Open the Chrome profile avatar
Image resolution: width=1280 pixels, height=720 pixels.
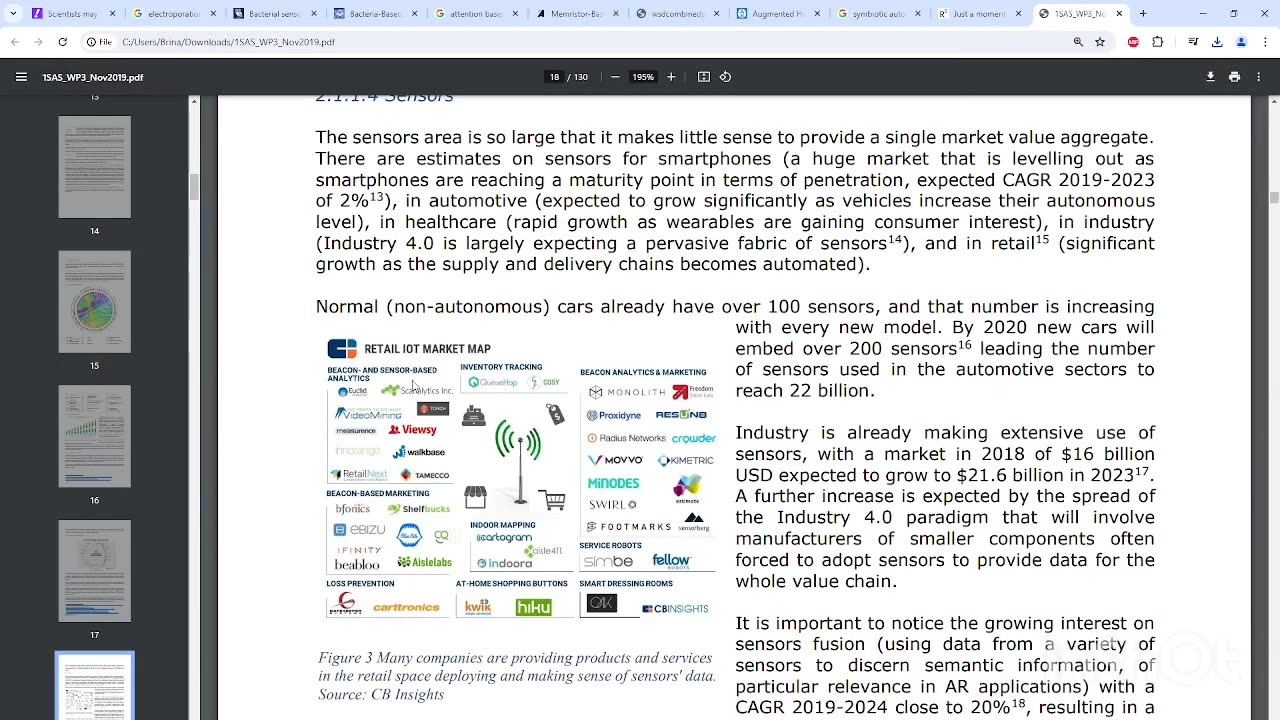(x=1241, y=42)
